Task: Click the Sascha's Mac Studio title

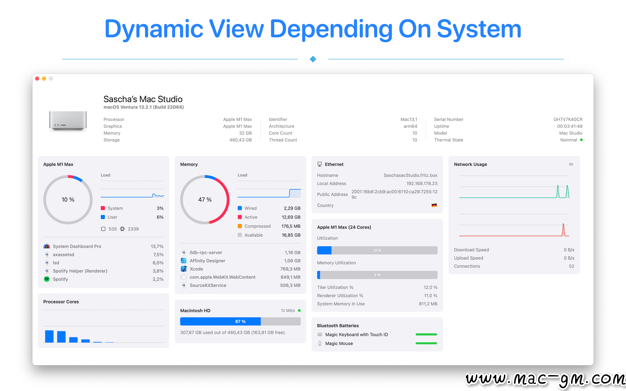Action: click(143, 99)
